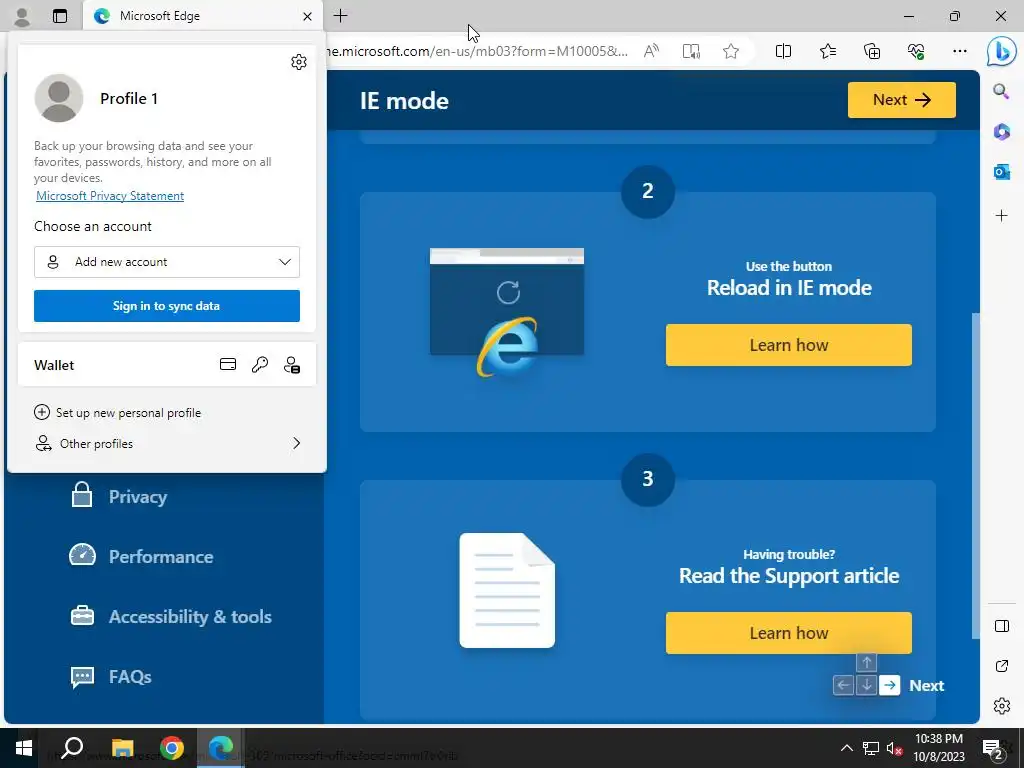This screenshot has height=768, width=1024.
Task: Open the tab actions menu icon
Action: (x=60, y=16)
